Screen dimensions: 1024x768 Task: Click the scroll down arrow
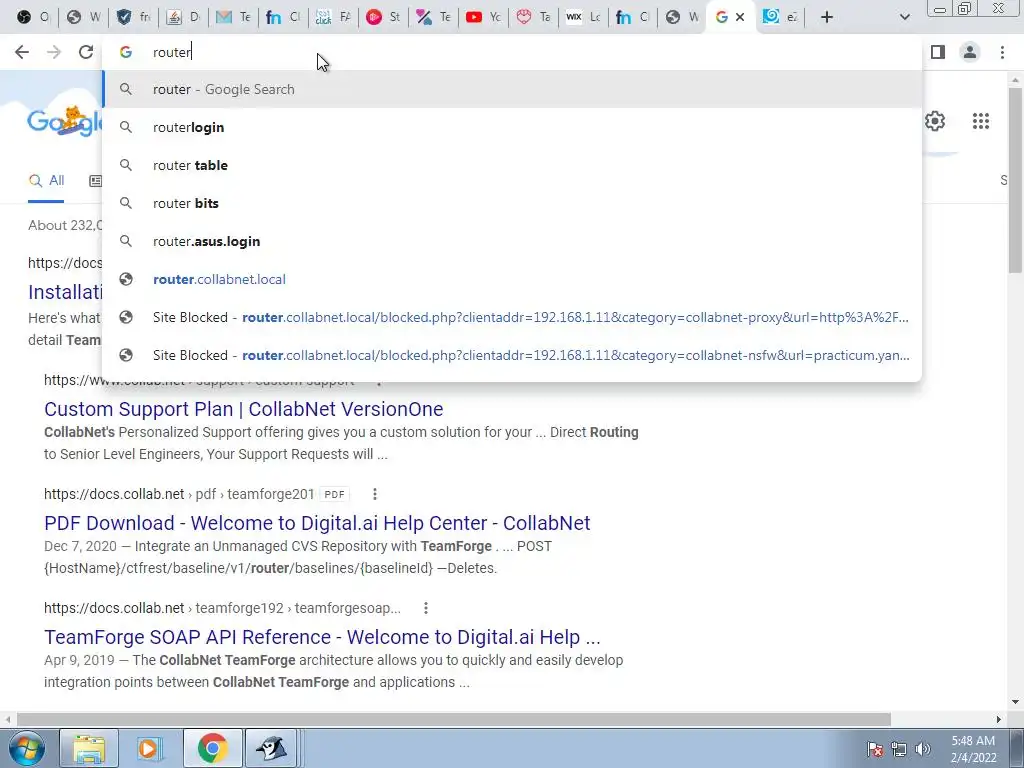point(1015,702)
